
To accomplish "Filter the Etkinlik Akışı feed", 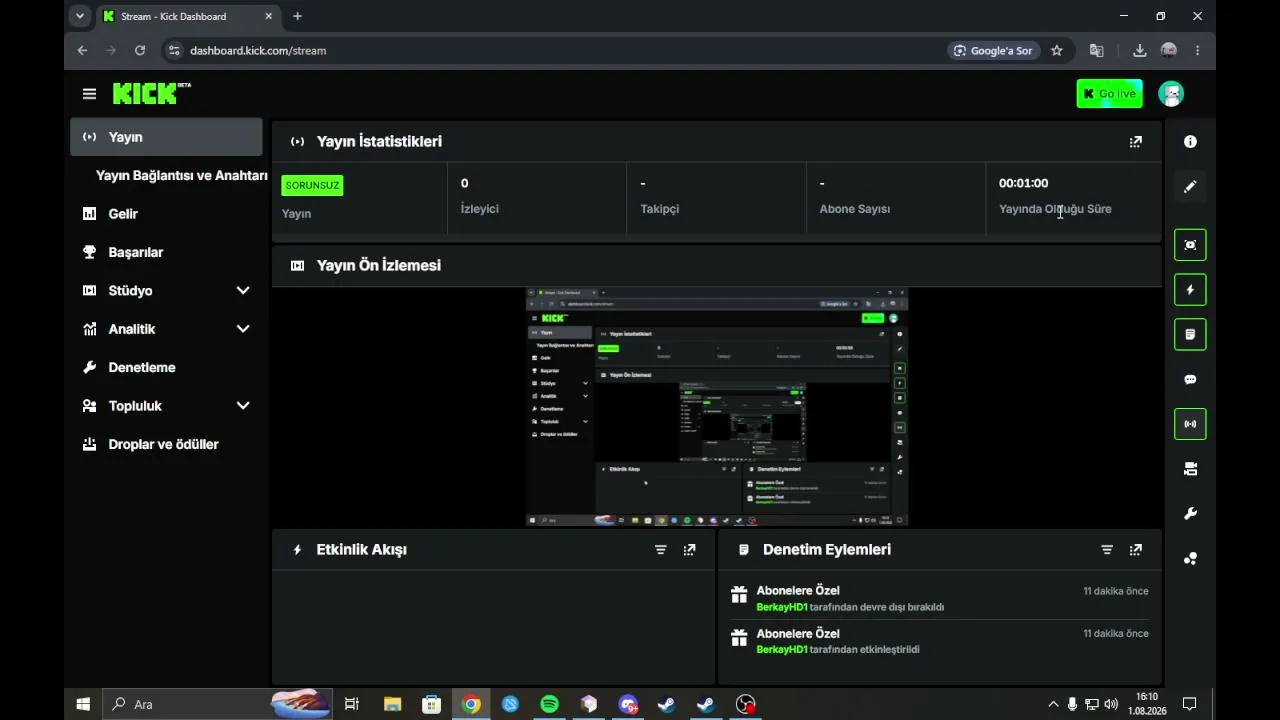I will pos(660,550).
